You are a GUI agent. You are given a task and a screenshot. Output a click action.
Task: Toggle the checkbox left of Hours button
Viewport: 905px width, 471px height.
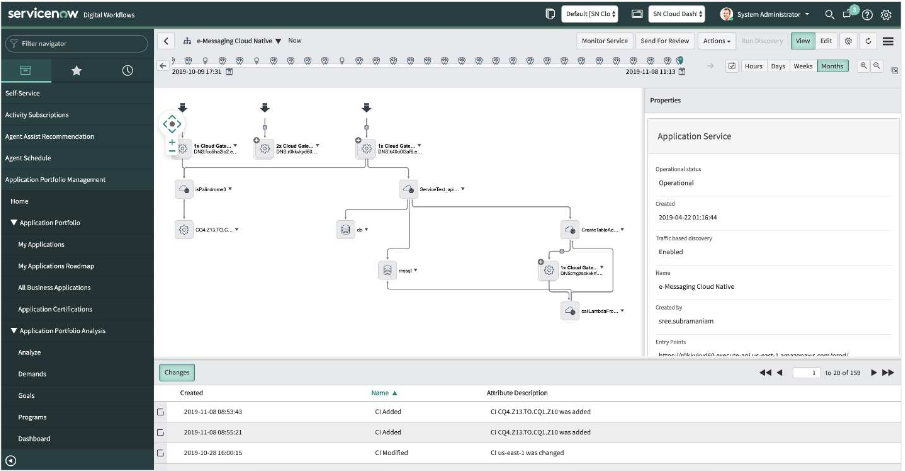pyautogui.click(x=732, y=66)
